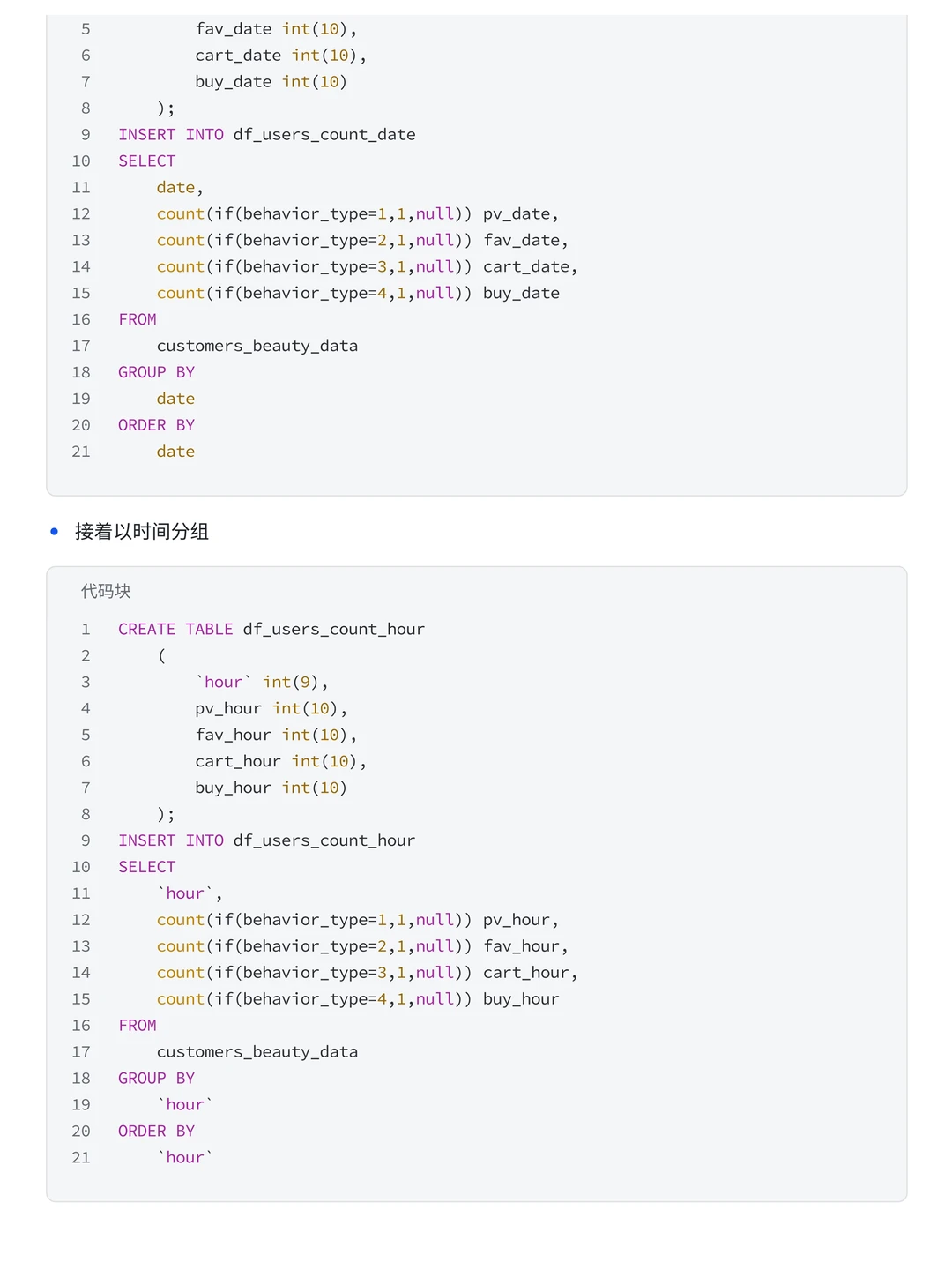Click customers_beauty_data in first code block
This screenshot has width=952, height=1270.
click(x=257, y=346)
